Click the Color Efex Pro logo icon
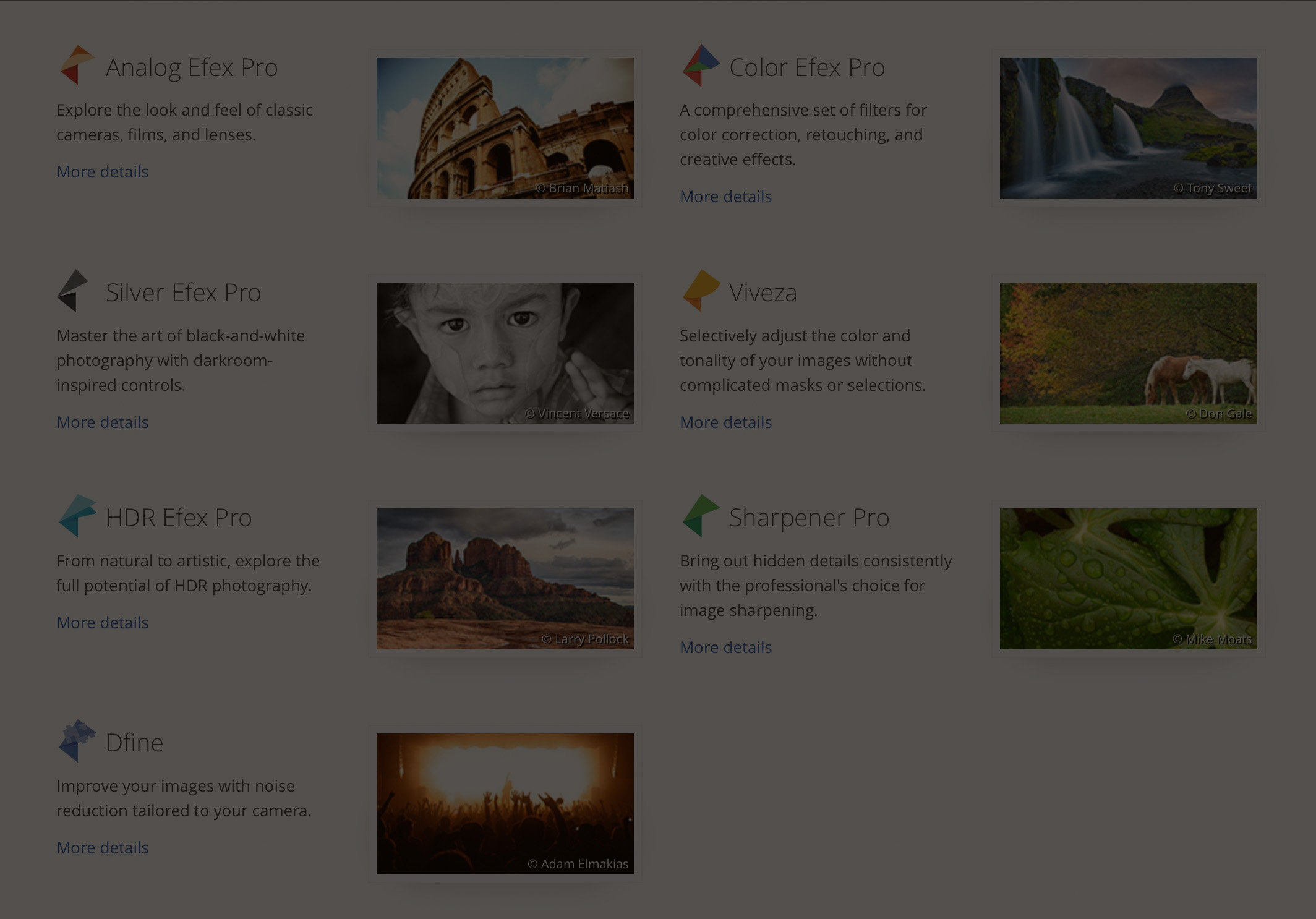The width and height of the screenshot is (1316, 919). click(x=701, y=65)
